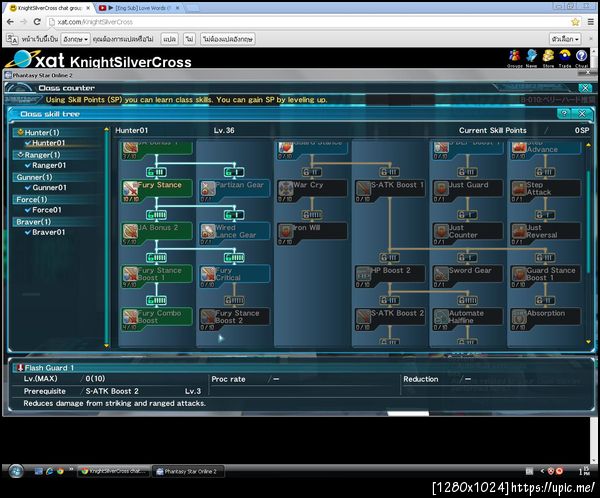Image resolution: width=600 pixels, height=498 pixels.
Task: Collapse the Hunter(1) class group
Action: tap(57, 132)
